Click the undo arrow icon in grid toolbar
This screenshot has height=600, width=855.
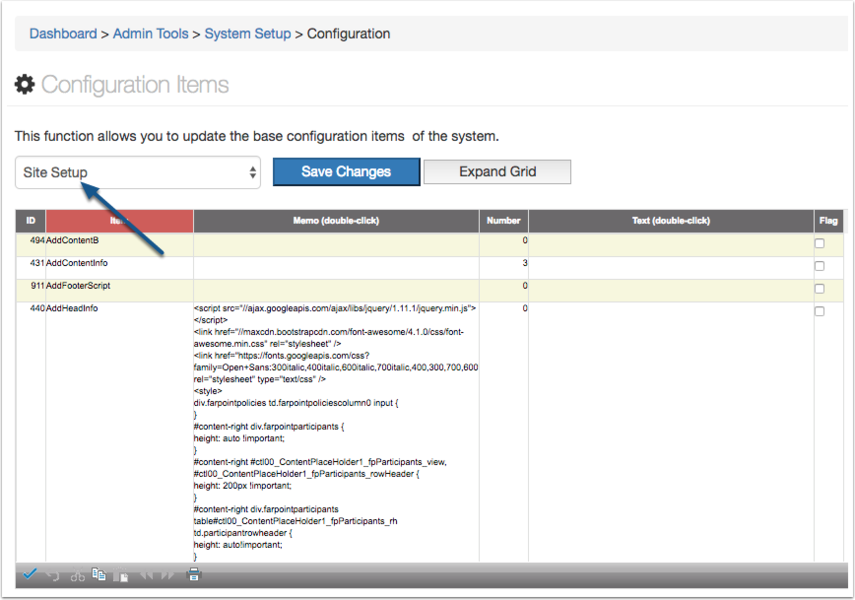click(53, 575)
